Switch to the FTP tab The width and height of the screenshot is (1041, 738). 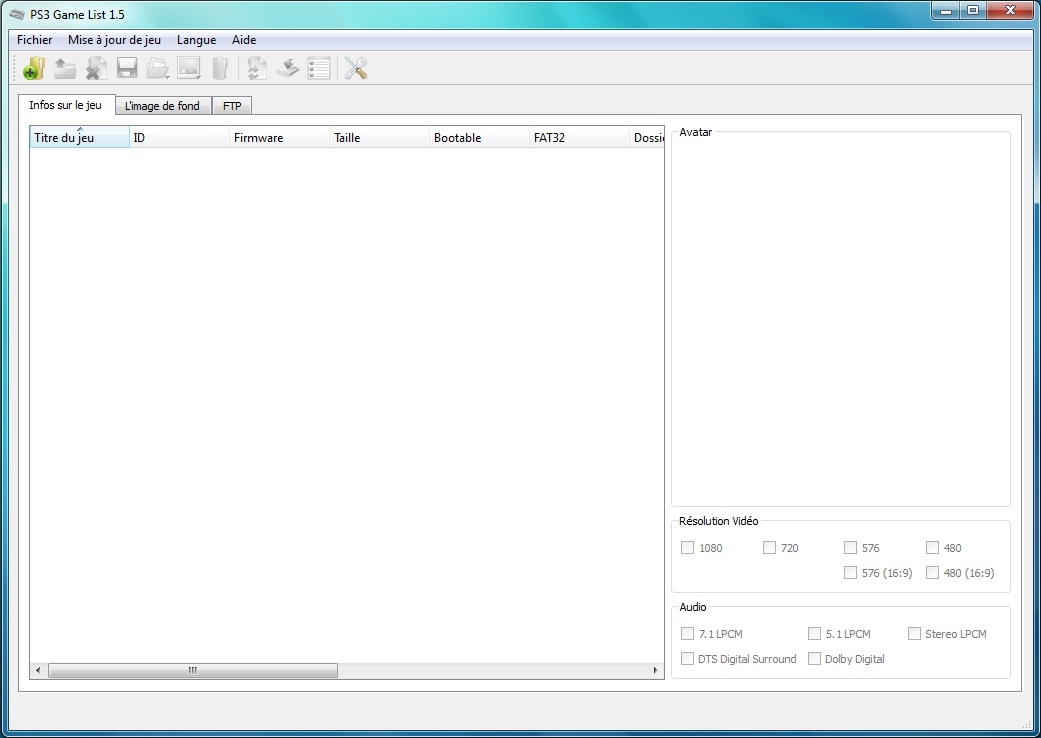(x=232, y=106)
